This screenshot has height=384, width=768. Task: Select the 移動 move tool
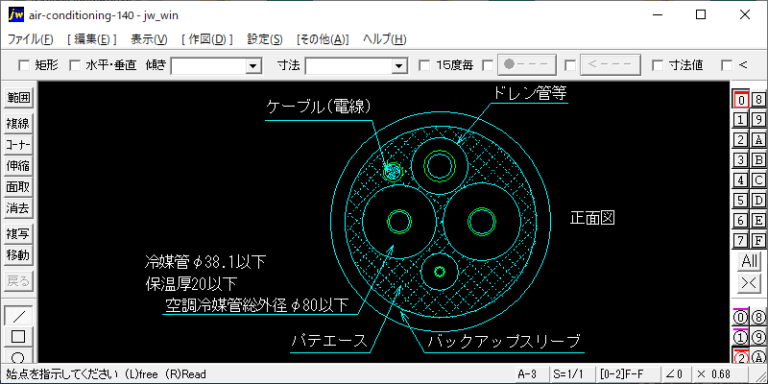click(x=19, y=255)
